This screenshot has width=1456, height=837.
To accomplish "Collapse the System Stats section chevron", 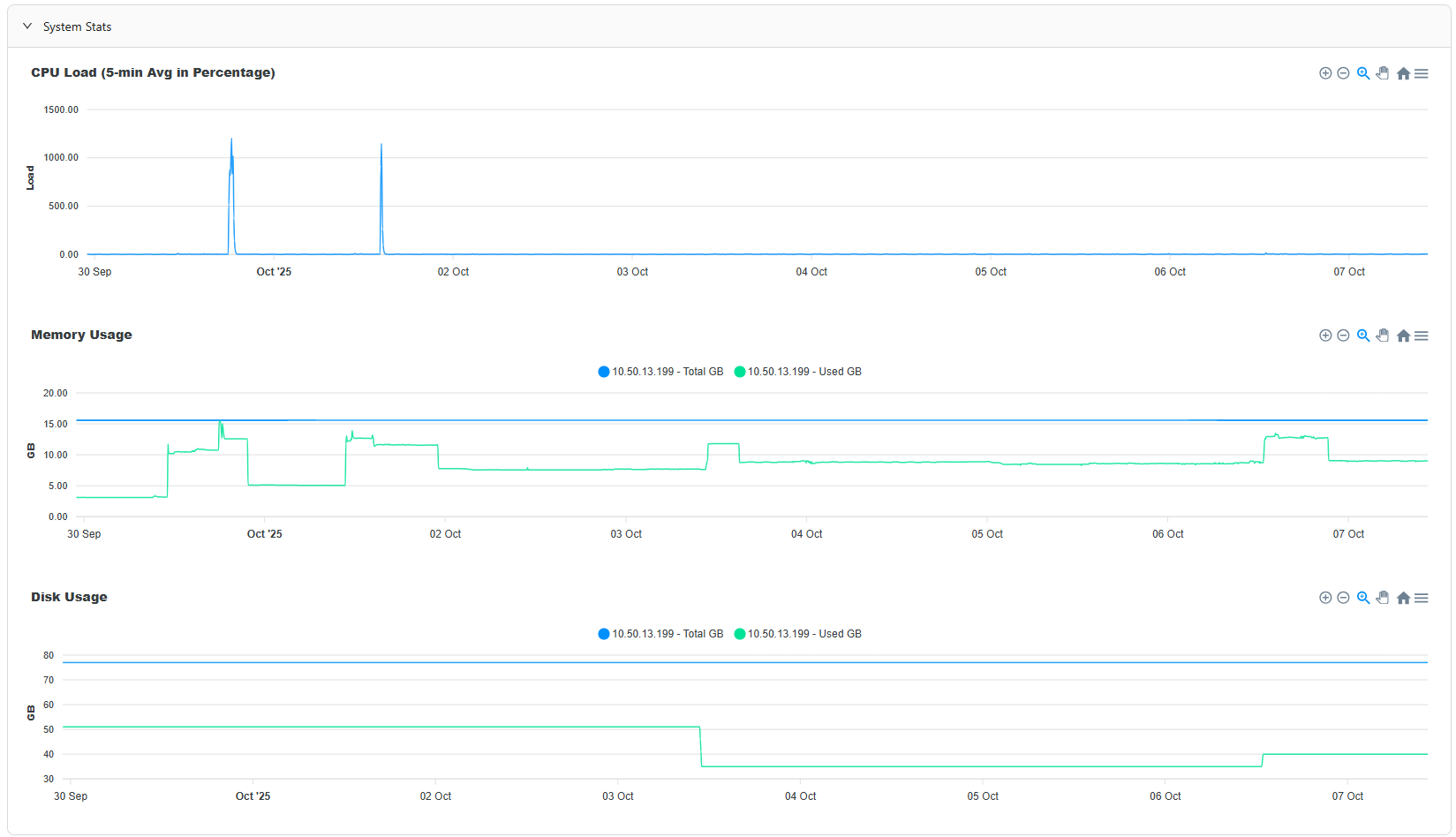I will (27, 26).
